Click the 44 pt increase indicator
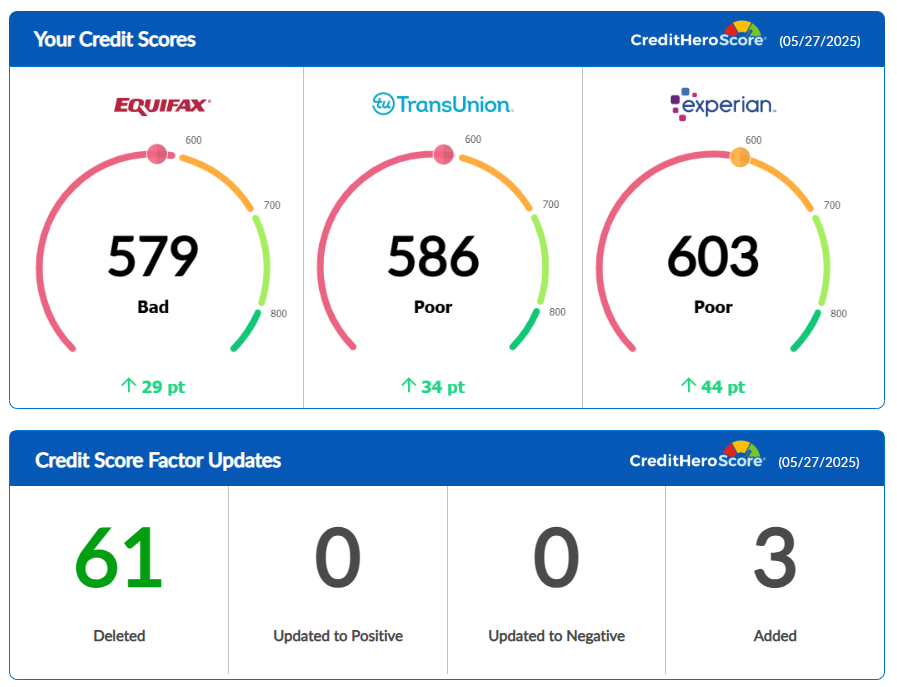 tap(713, 387)
